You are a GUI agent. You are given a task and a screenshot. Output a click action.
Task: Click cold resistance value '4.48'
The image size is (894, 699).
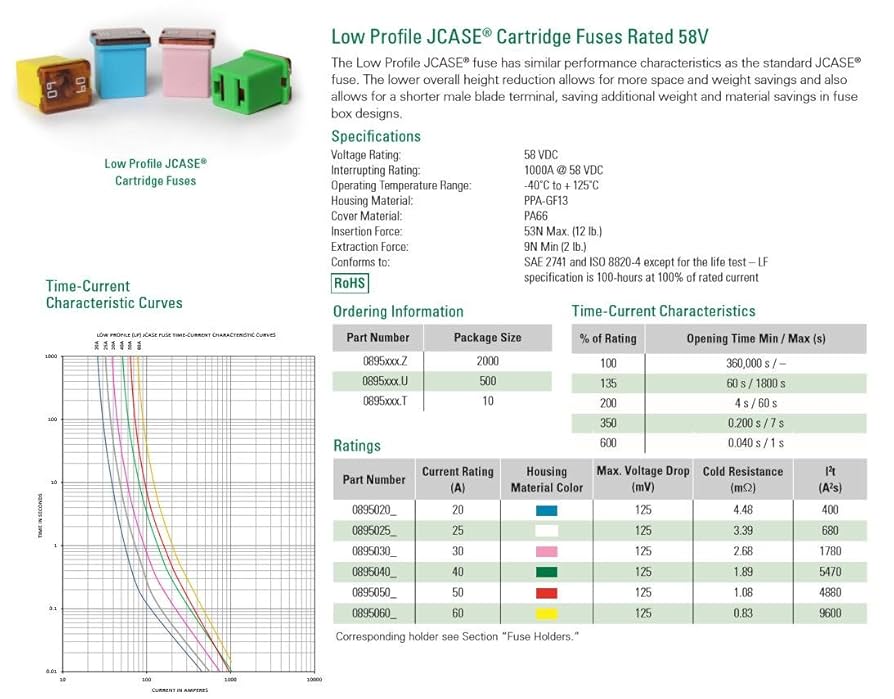[743, 510]
